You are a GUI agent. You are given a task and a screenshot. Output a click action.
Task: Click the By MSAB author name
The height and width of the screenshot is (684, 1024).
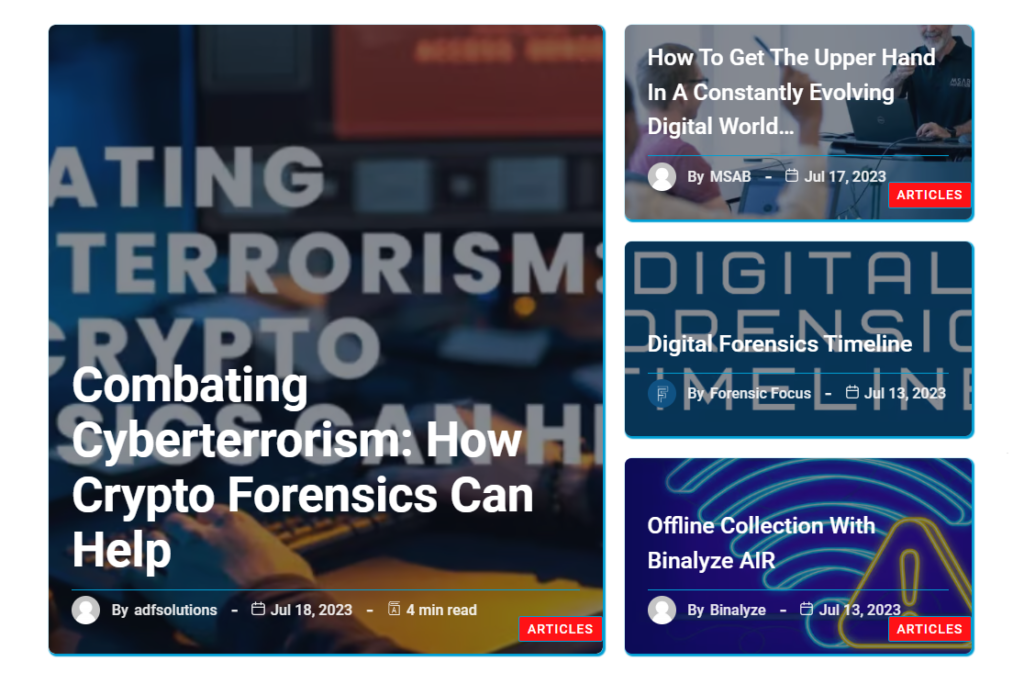tap(719, 176)
